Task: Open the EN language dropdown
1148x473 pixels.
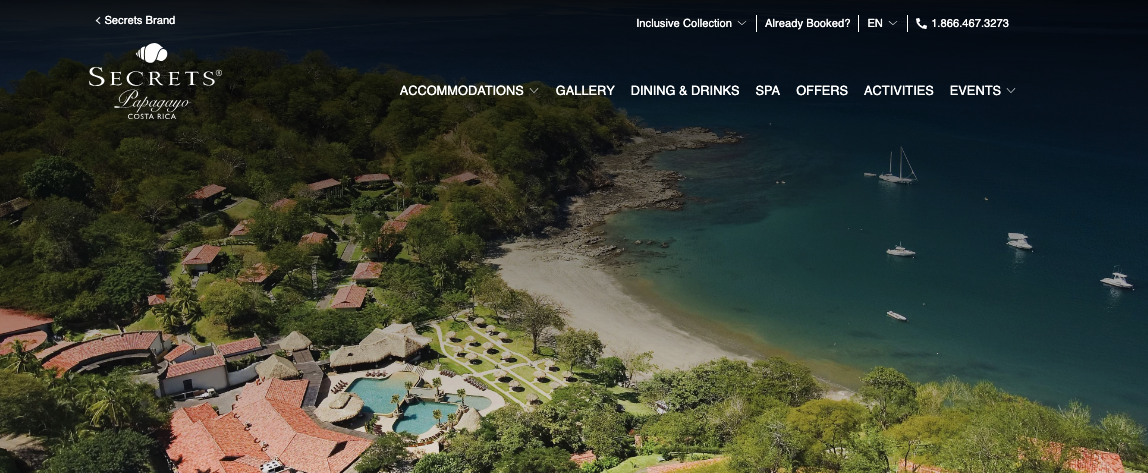Action: pyautogui.click(x=882, y=23)
